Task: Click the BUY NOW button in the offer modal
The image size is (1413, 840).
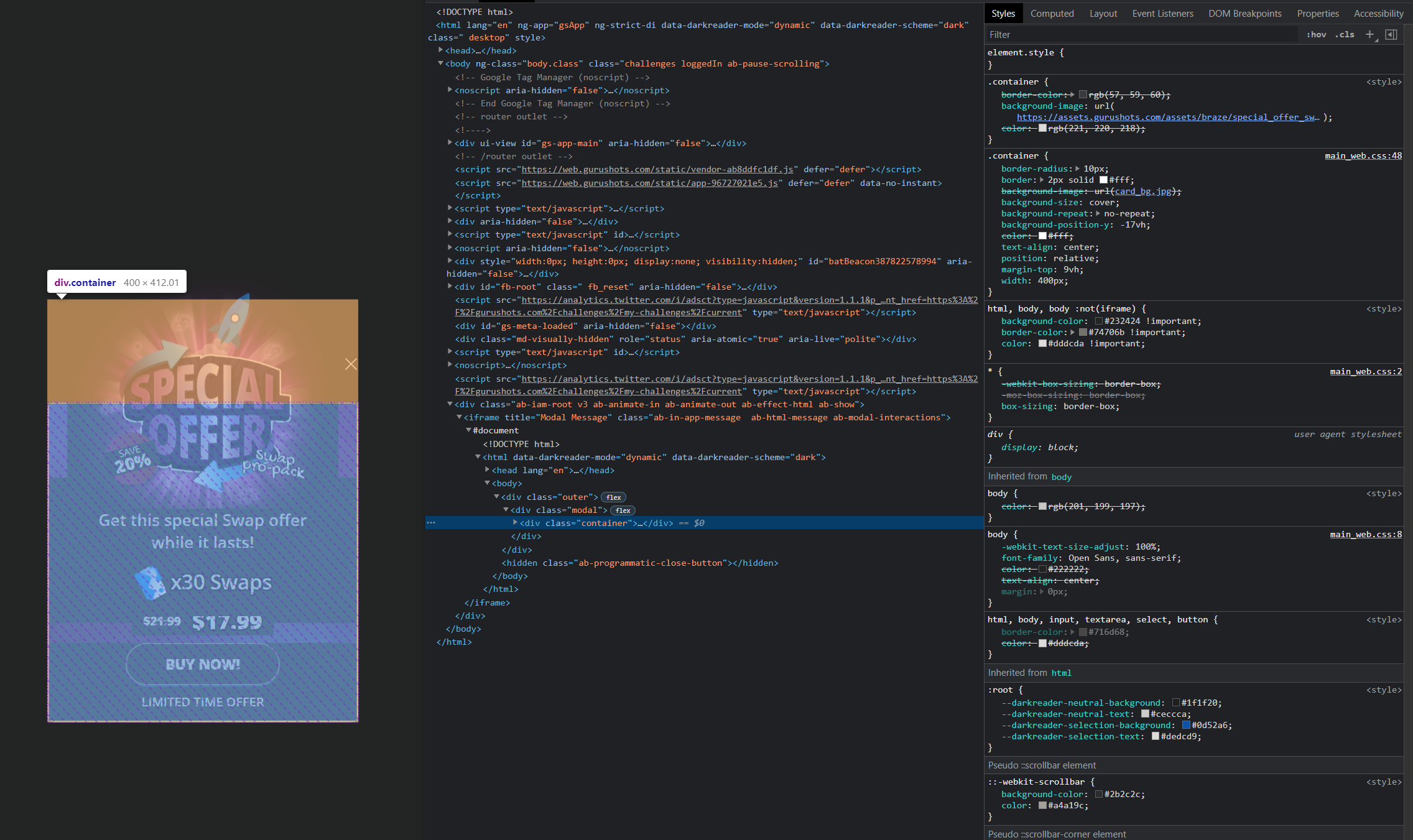Action: tap(202, 664)
